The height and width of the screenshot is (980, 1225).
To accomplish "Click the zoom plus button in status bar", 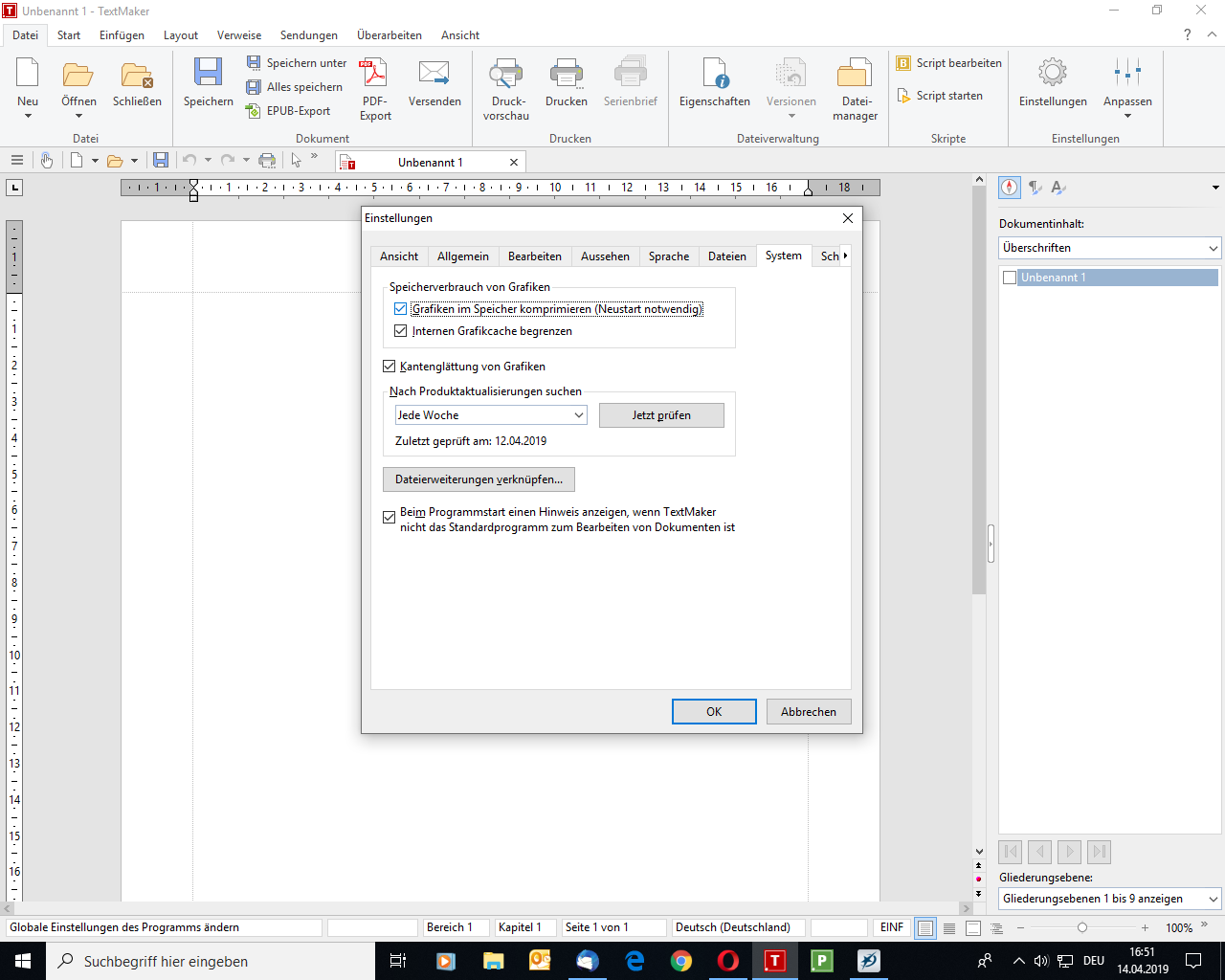I will (1145, 927).
